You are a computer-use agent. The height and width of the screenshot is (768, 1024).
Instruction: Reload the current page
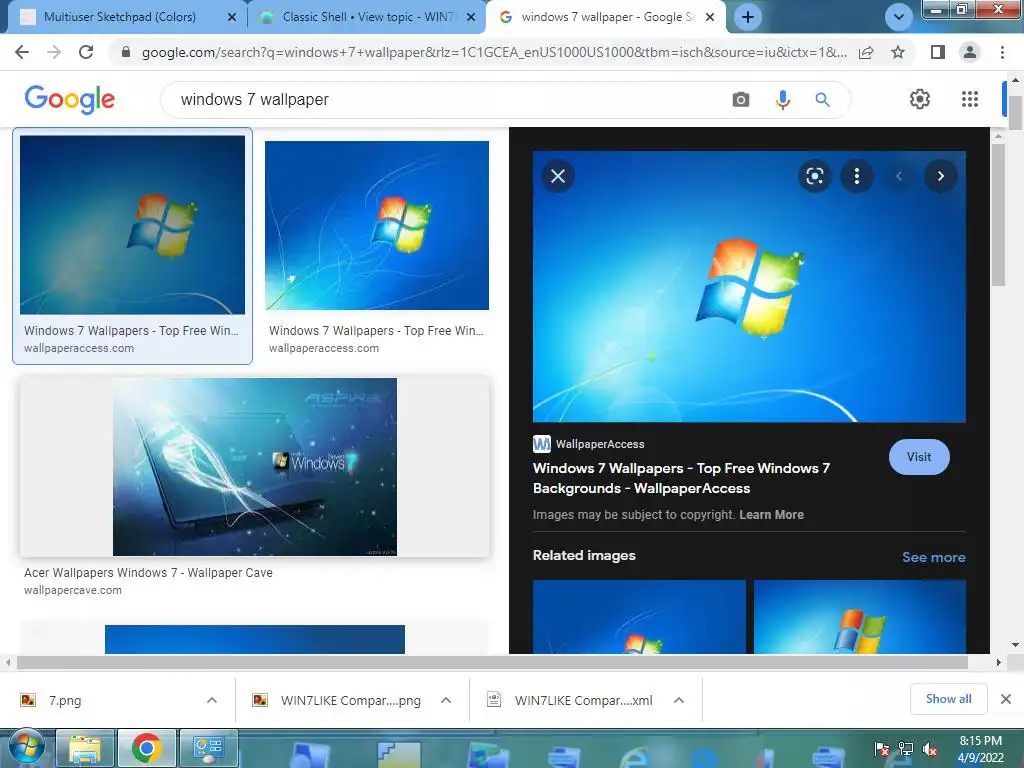(x=86, y=52)
